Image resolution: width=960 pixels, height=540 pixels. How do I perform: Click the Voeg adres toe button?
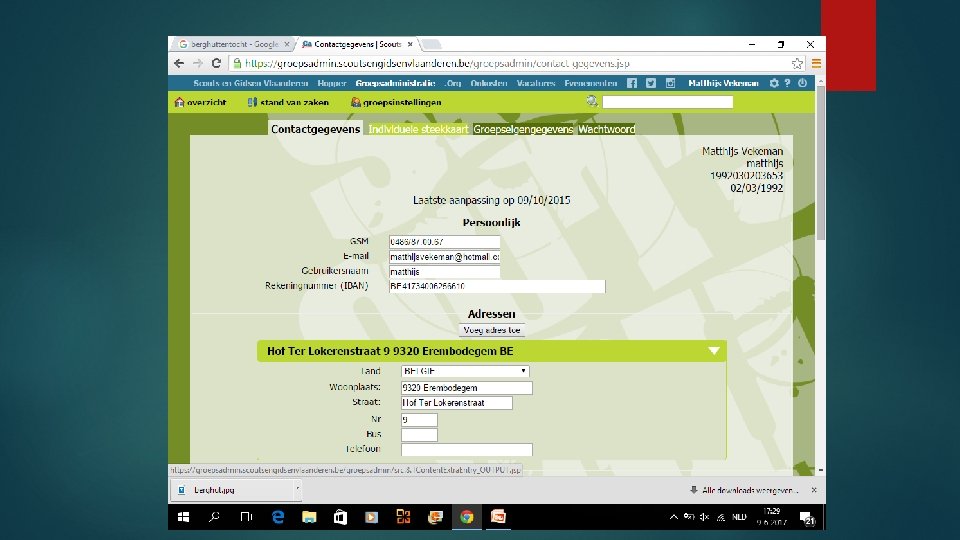[x=492, y=330]
